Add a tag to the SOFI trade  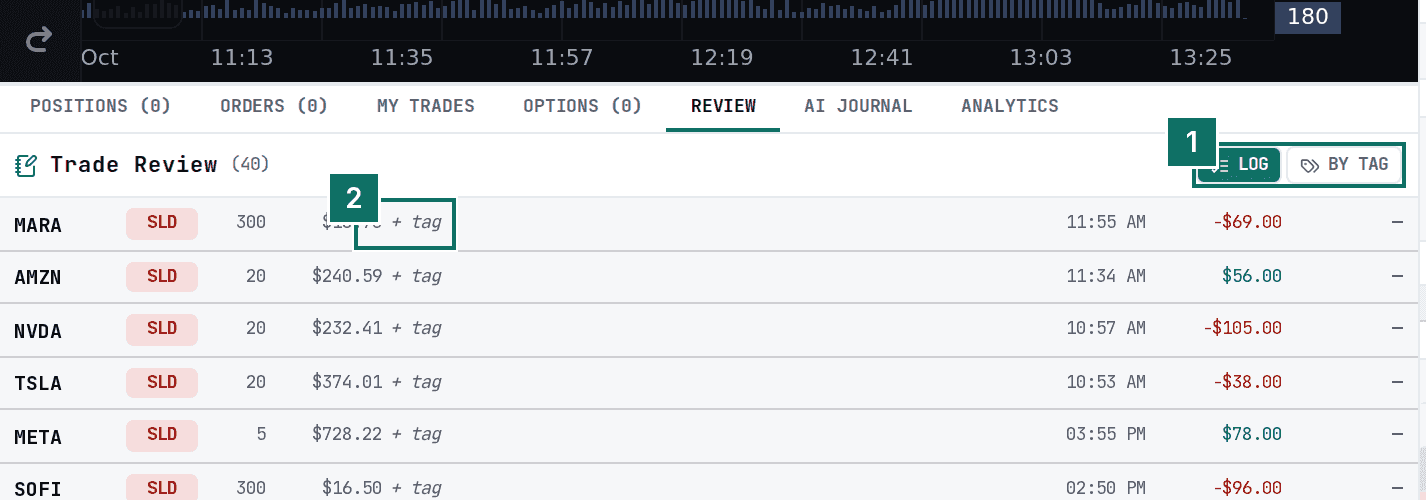pyautogui.click(x=416, y=488)
